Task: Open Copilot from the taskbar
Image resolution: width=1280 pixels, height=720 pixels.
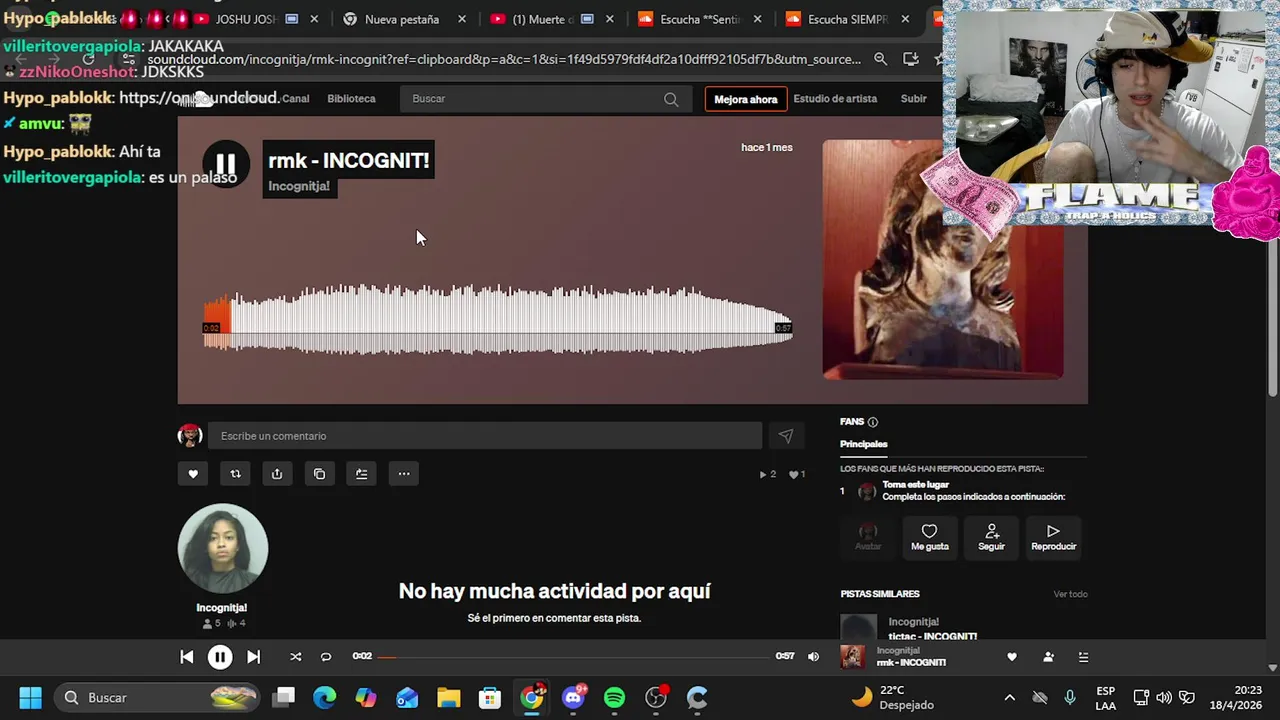Action: pos(366,697)
